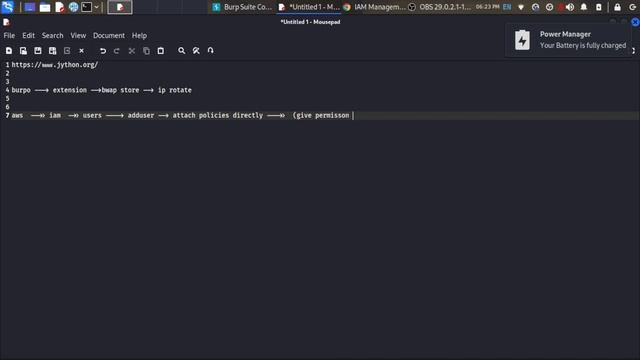
Task: Click the Reload document toolbar icon
Action: click(x=67, y=51)
